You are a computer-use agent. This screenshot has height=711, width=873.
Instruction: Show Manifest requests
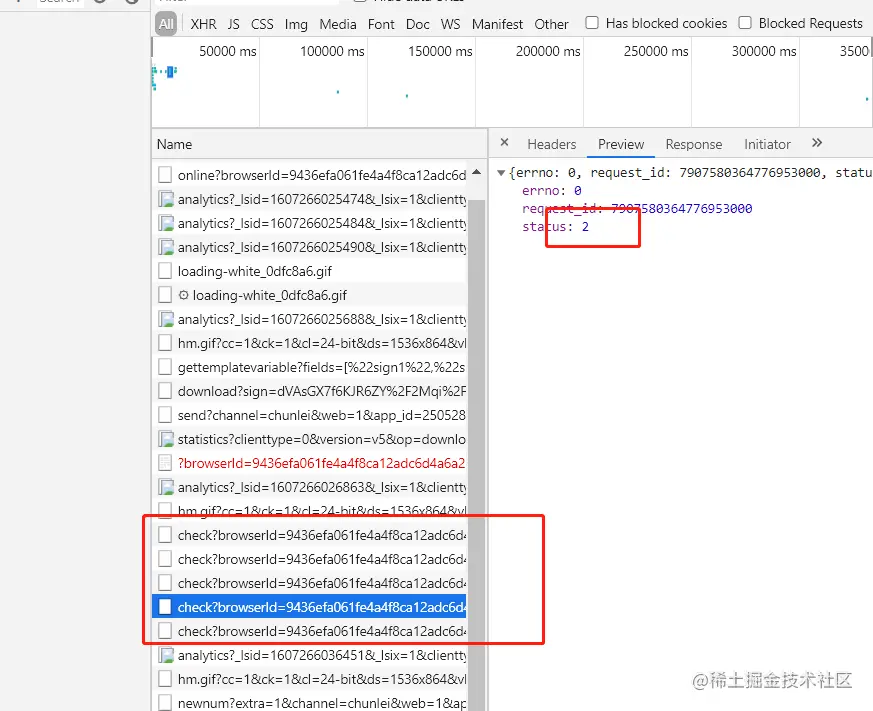click(497, 23)
